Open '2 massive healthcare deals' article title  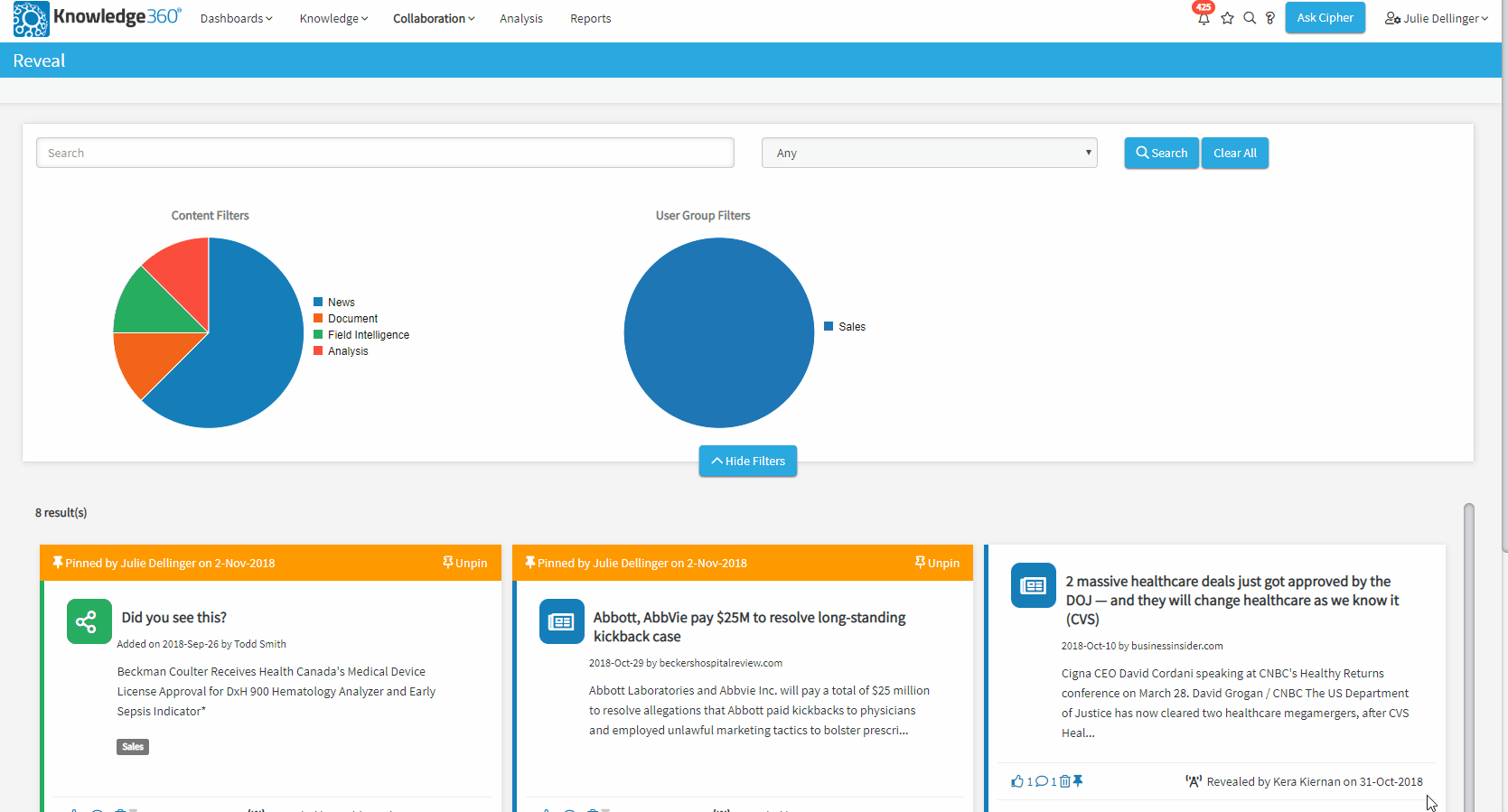[x=1232, y=601]
